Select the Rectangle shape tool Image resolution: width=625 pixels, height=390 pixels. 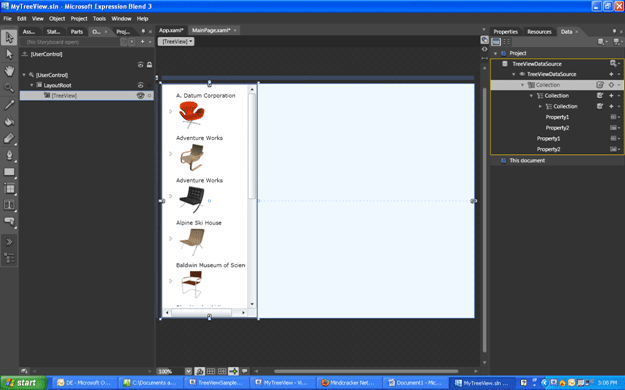coord(9,172)
